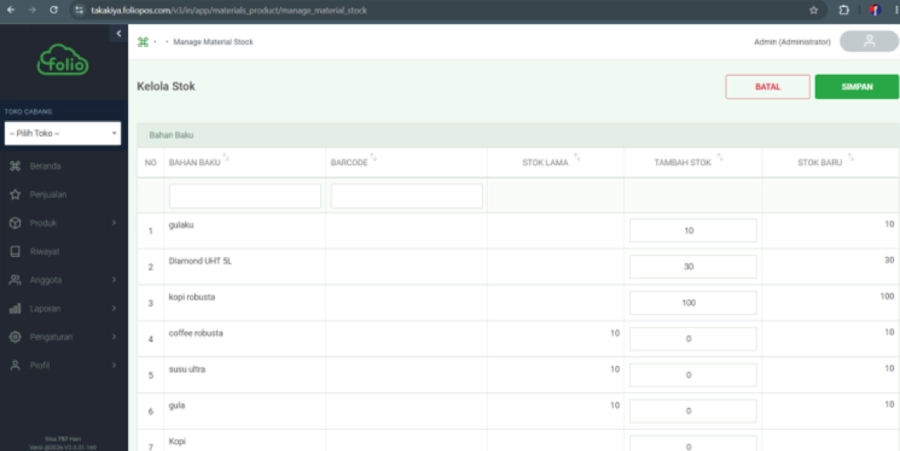Click the Beranda sidebar icon
This screenshot has width=900, height=451.
pyautogui.click(x=15, y=166)
